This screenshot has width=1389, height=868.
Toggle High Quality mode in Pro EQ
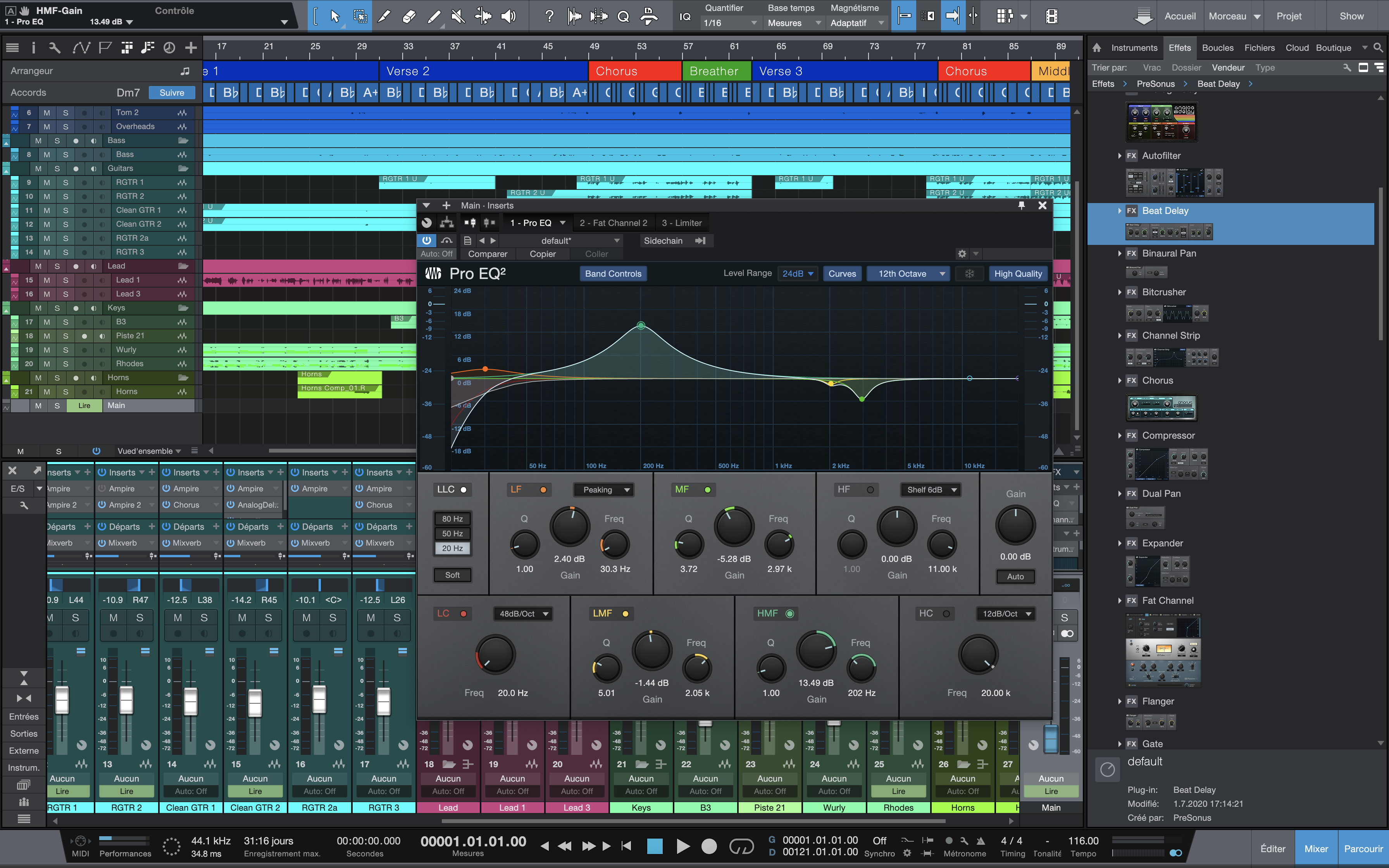pos(1018,273)
